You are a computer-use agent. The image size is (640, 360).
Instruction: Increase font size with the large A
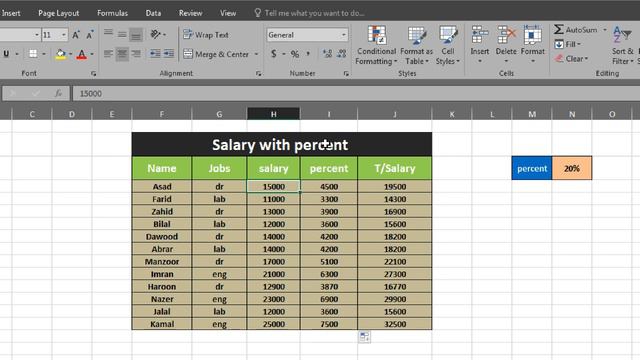click(76, 35)
